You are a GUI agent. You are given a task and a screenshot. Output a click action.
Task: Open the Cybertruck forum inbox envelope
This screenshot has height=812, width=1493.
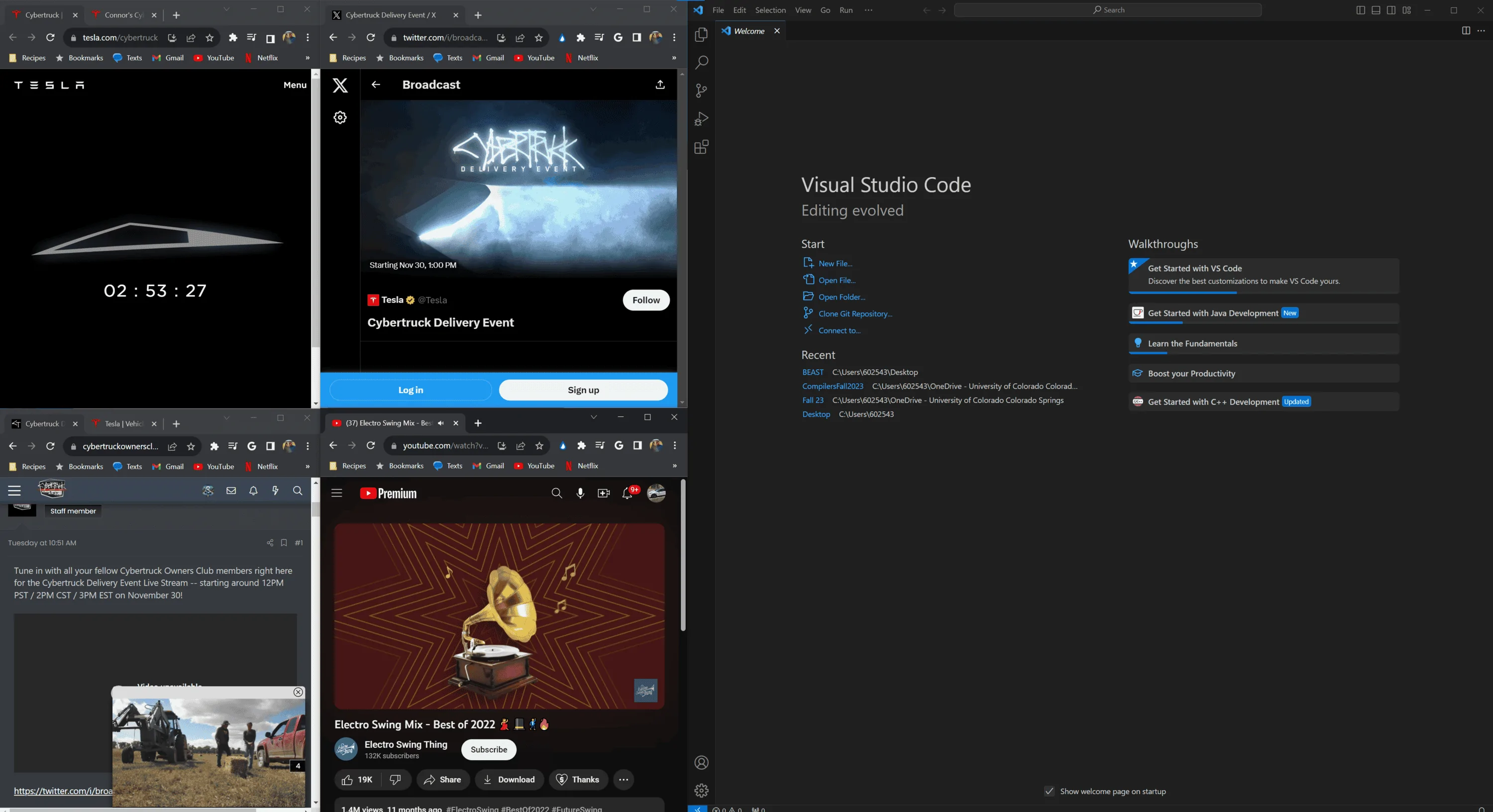231,491
